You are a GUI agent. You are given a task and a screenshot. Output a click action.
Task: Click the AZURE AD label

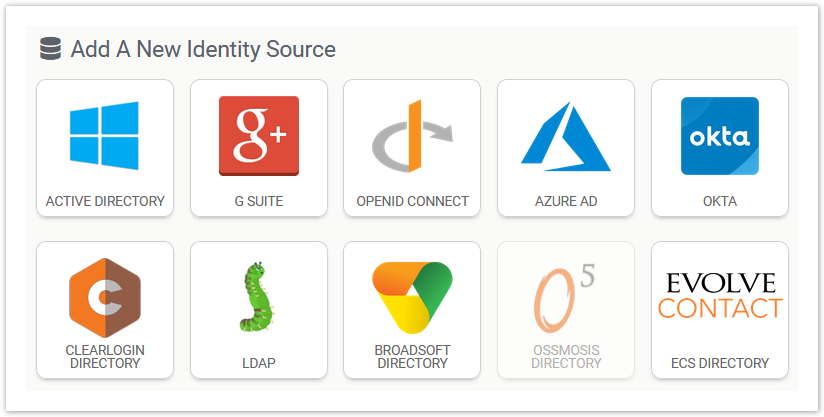click(566, 201)
